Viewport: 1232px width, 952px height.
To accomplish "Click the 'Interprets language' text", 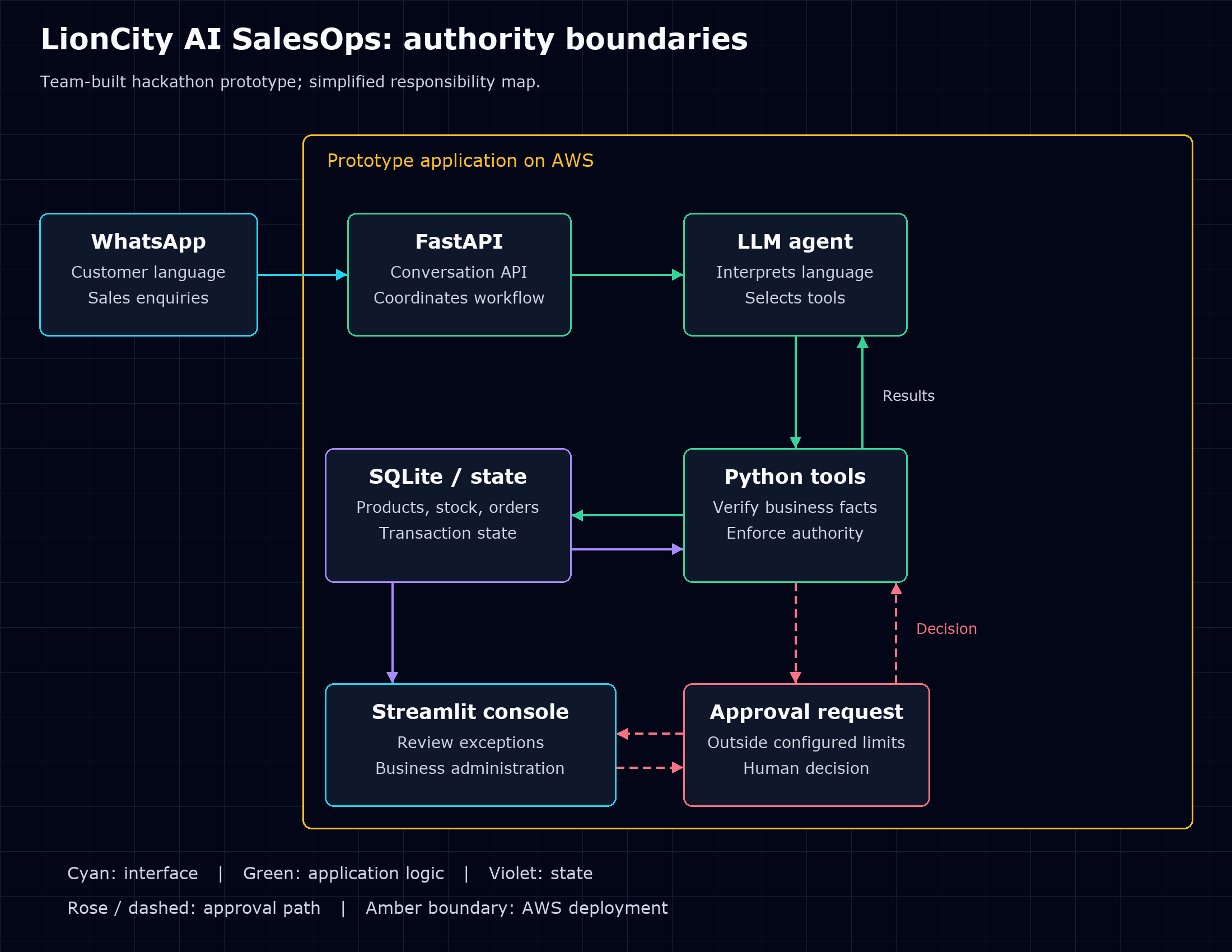I will 795,272.
